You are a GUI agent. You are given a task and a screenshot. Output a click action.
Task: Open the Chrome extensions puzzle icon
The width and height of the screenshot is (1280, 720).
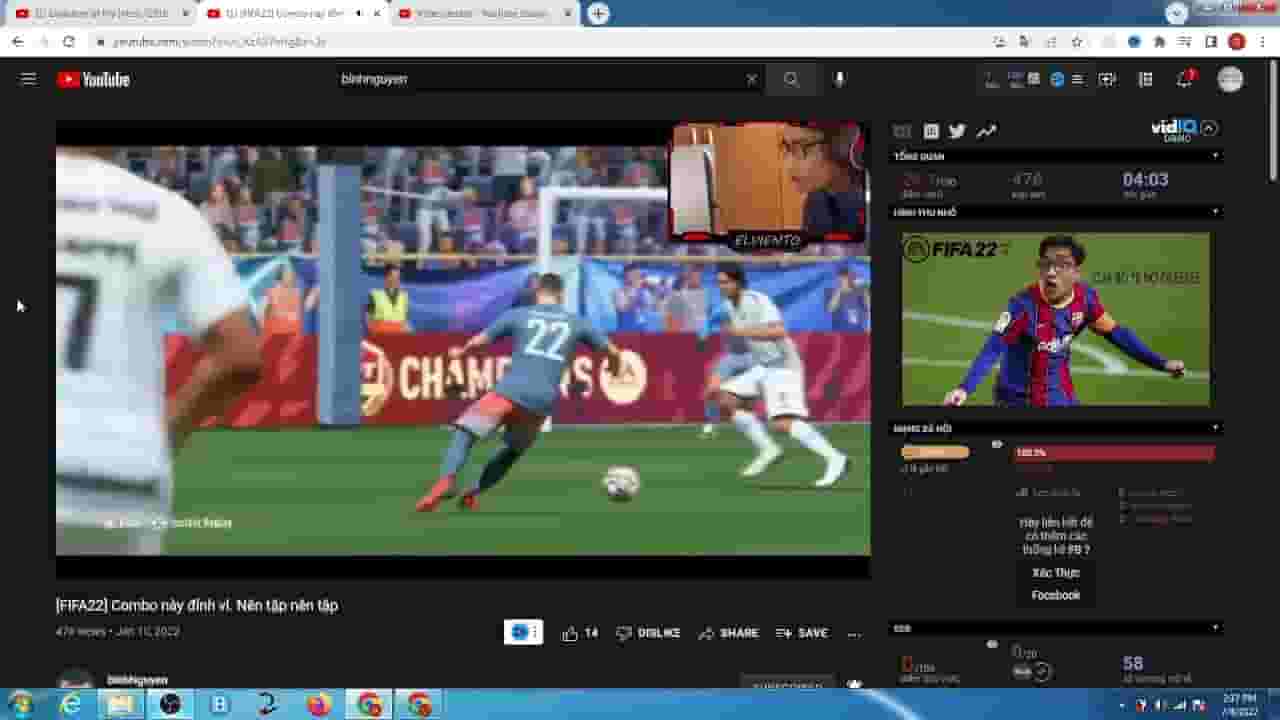click(x=1159, y=42)
